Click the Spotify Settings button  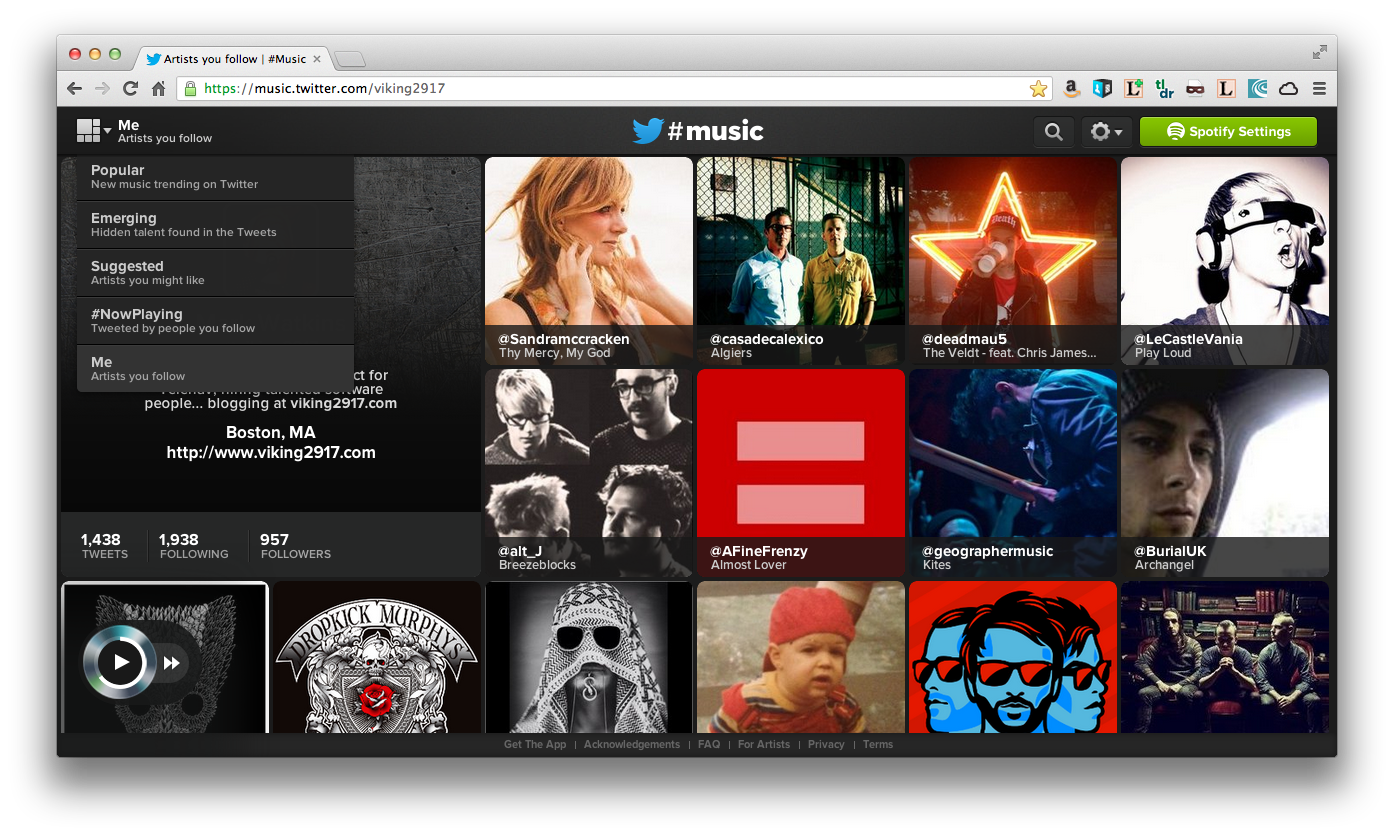(1228, 132)
